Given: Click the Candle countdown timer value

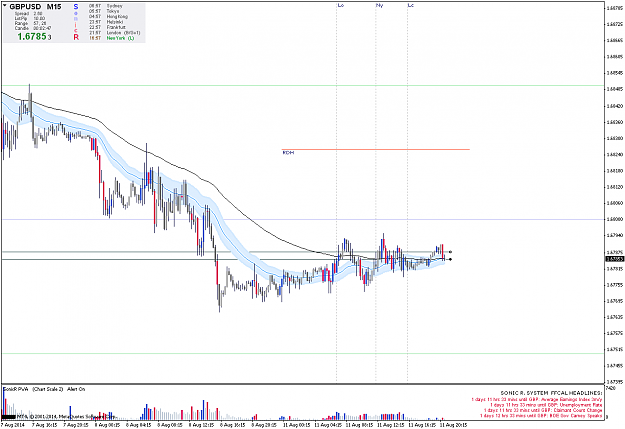Looking at the screenshot, I should point(42,28).
